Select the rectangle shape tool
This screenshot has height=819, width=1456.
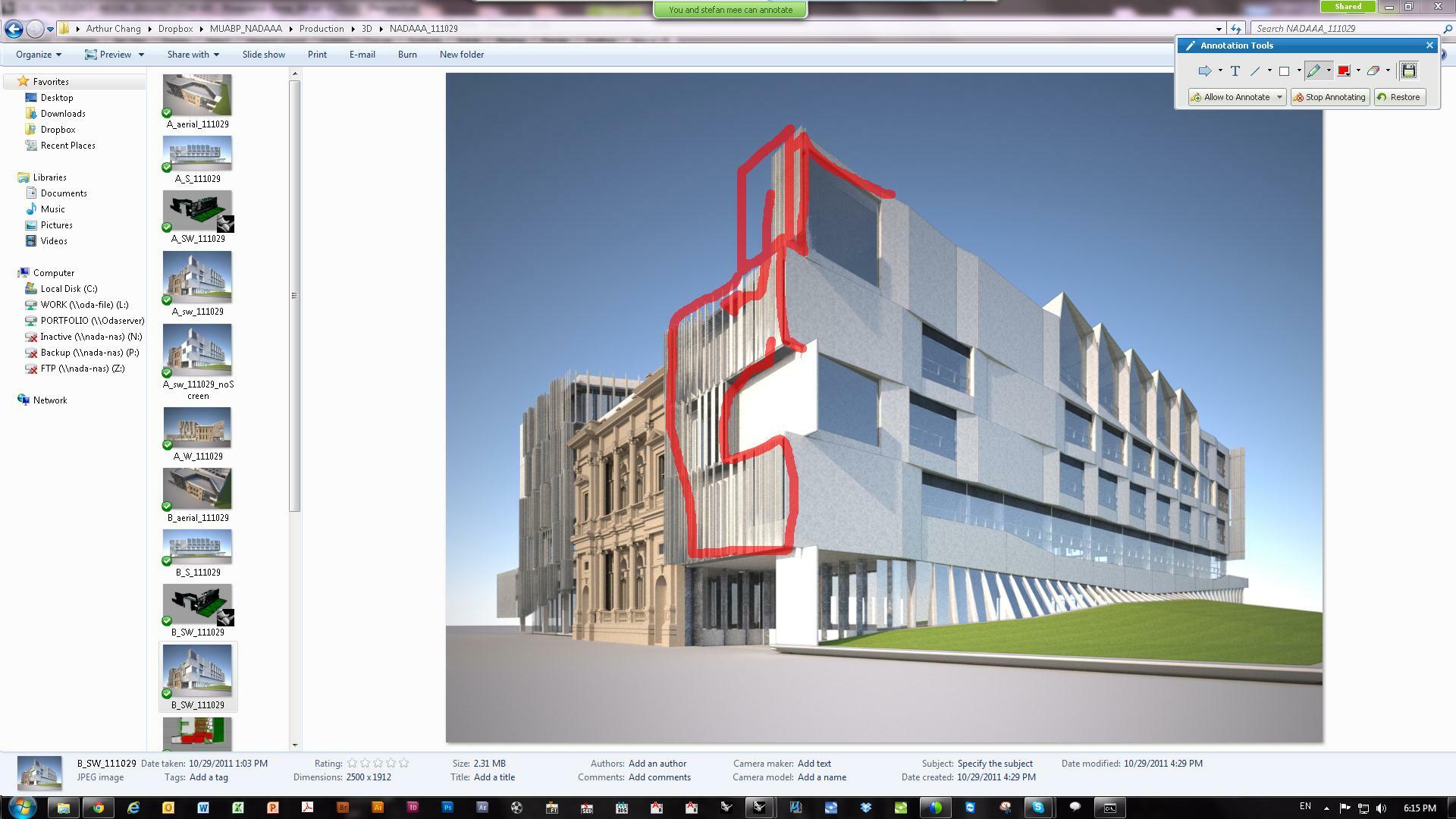coord(1284,71)
